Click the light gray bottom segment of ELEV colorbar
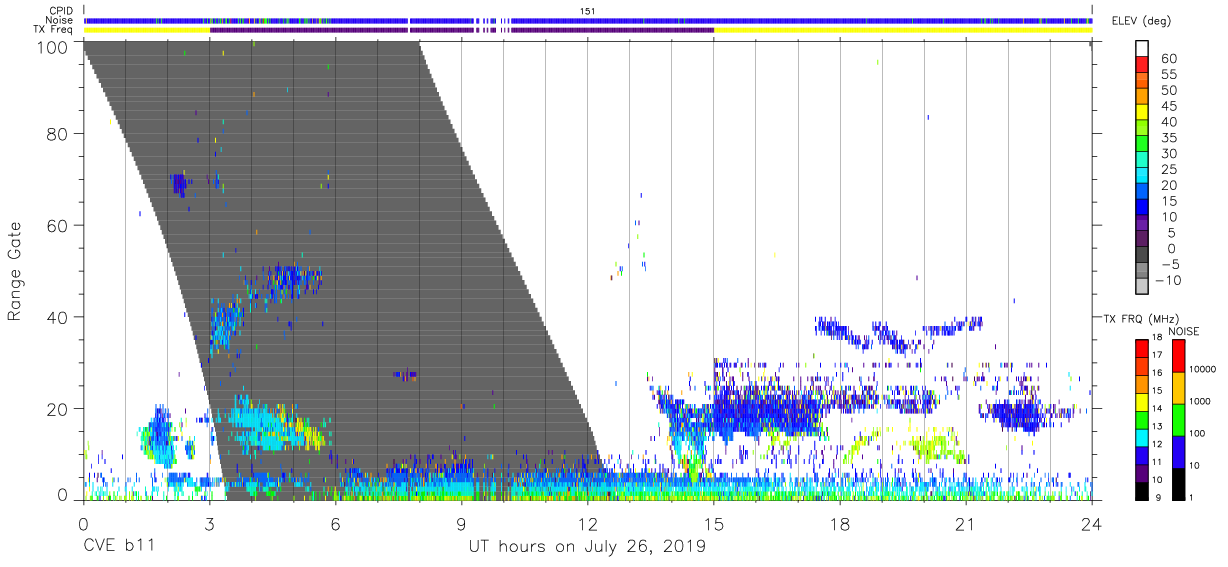The image size is (1228, 567). (x=1142, y=288)
